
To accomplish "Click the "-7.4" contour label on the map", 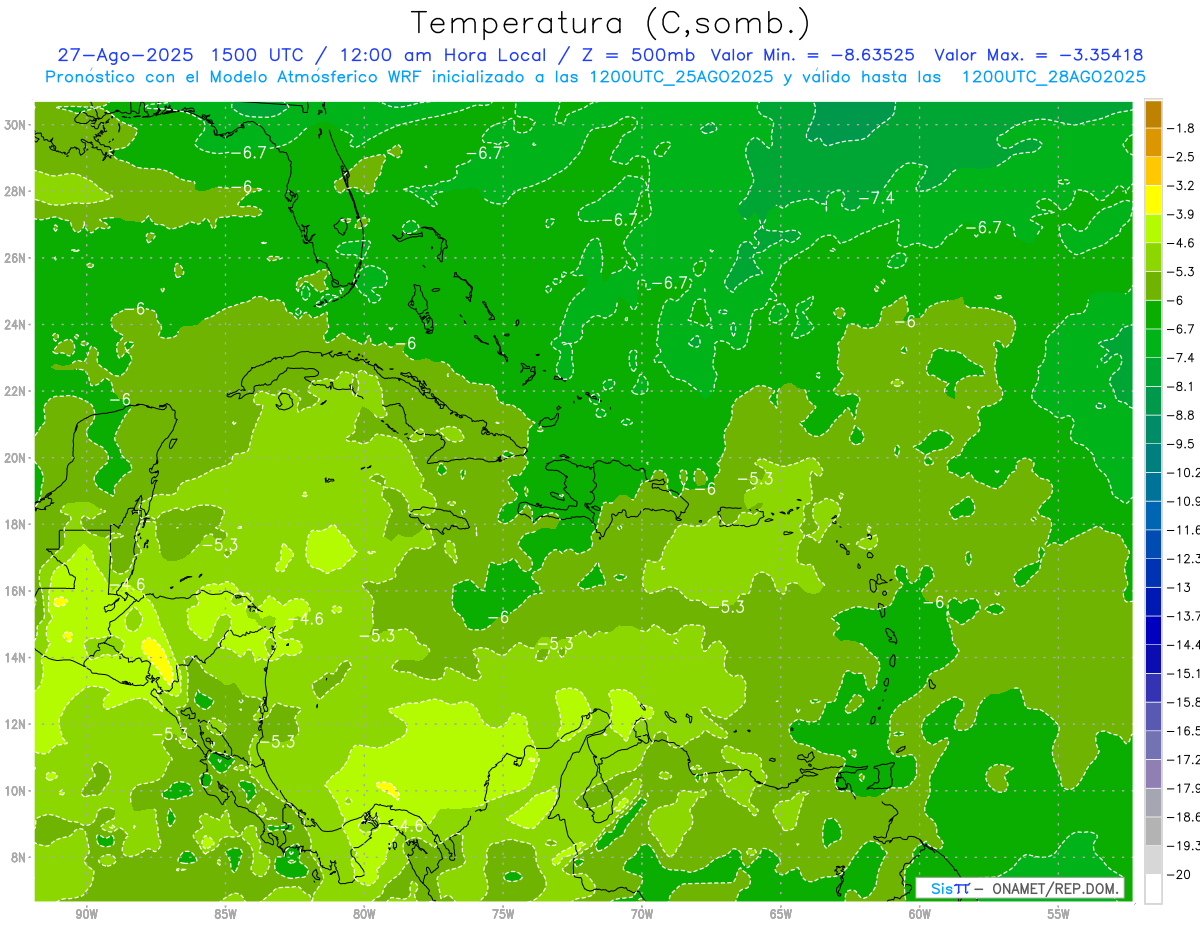I will 875,198.
